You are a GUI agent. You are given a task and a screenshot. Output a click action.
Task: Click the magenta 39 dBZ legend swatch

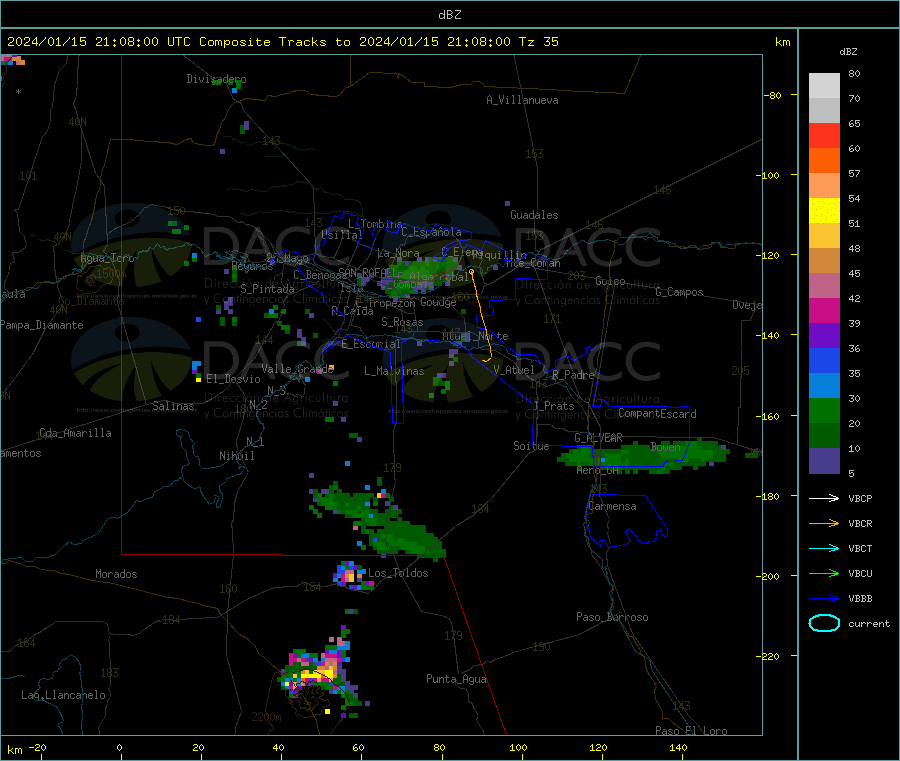pos(824,310)
